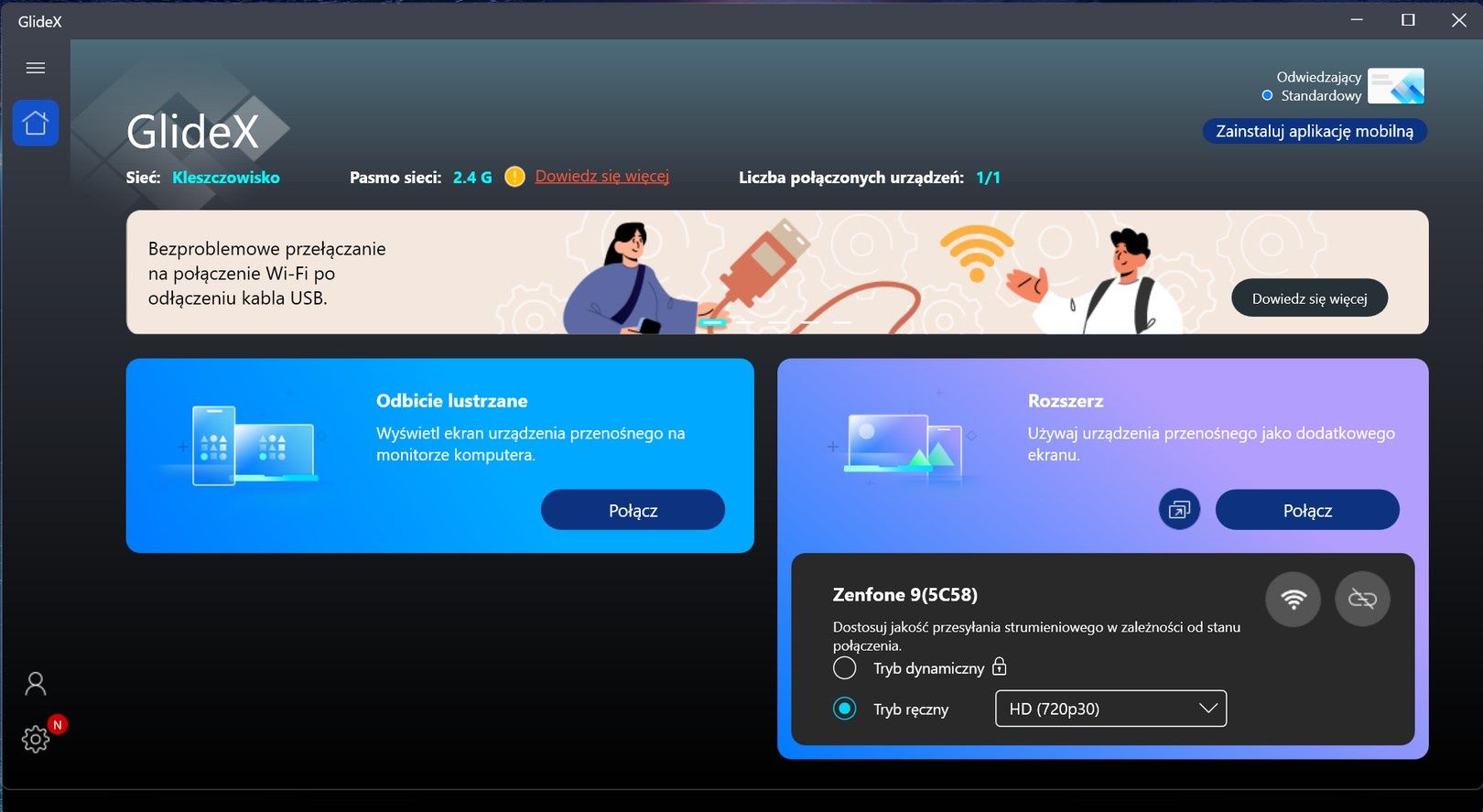
Task: Click the Wi-Fi connection icon for Zenfone 9
Action: [1293, 600]
